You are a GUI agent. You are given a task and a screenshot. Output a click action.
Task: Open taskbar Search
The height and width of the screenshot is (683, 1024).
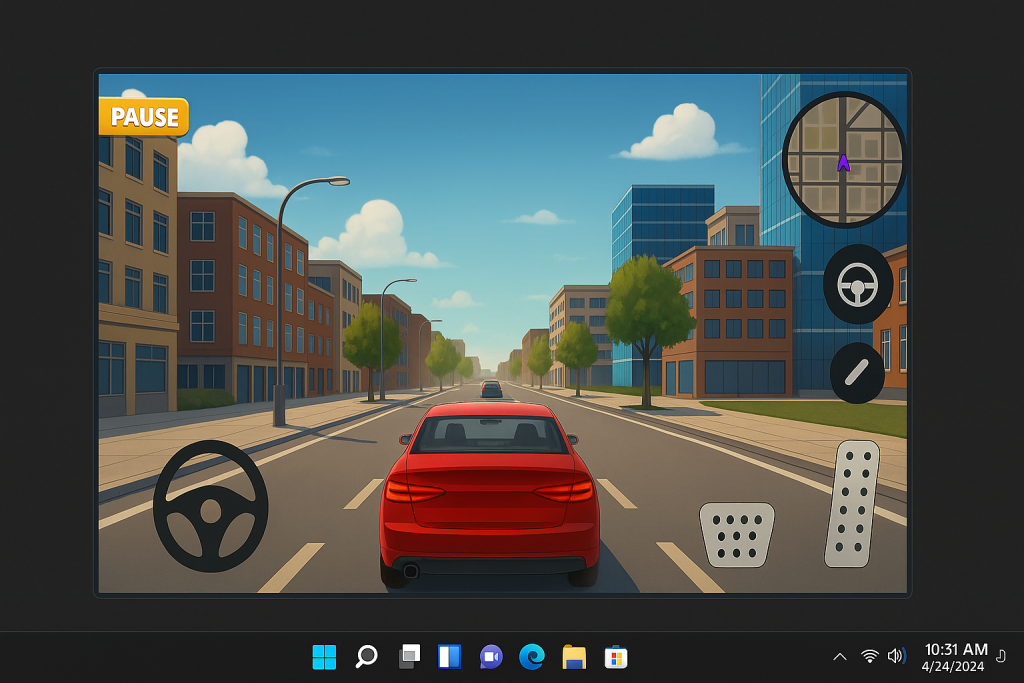(x=366, y=657)
